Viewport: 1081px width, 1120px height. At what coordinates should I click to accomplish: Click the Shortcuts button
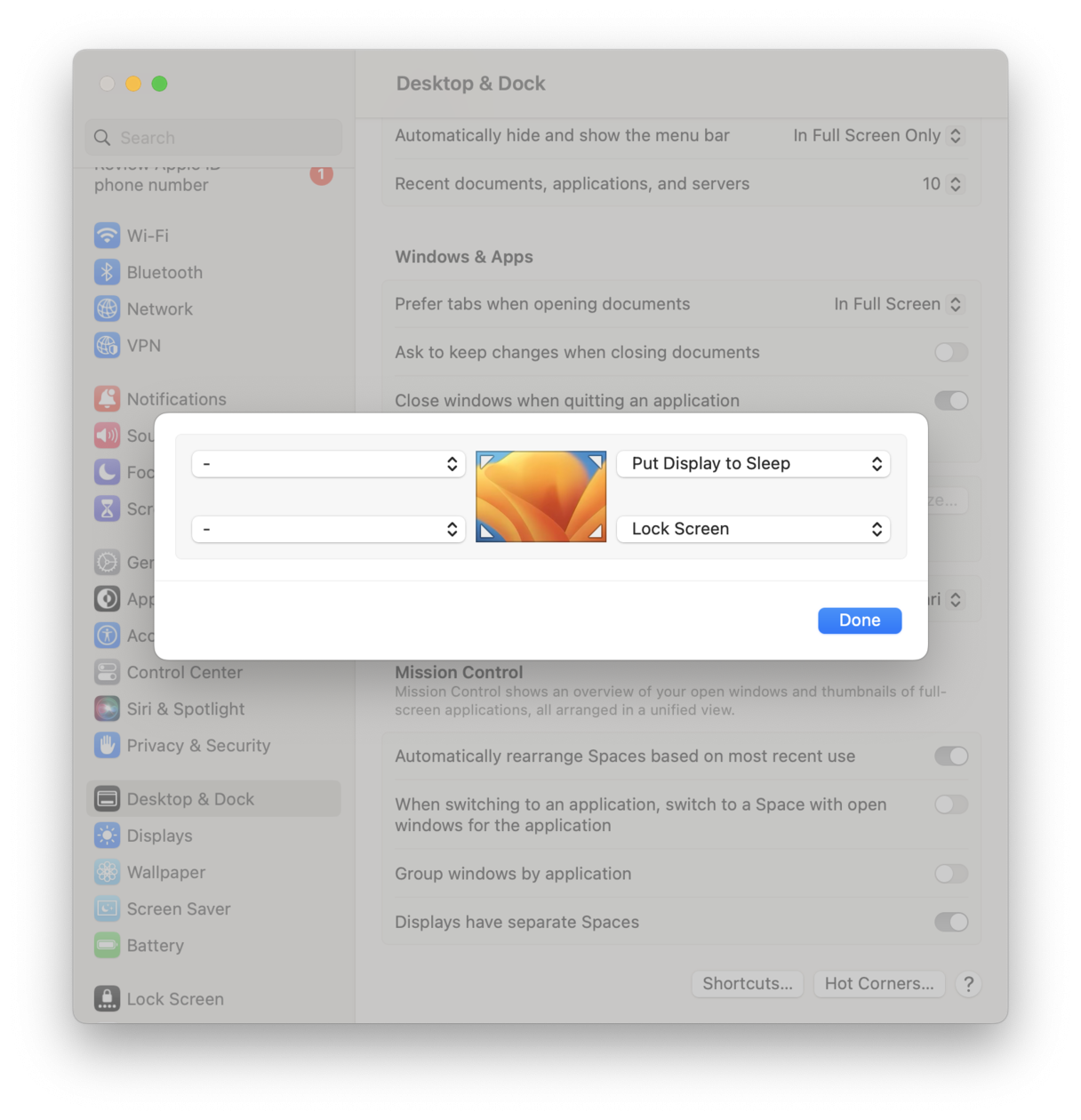pyautogui.click(x=747, y=984)
